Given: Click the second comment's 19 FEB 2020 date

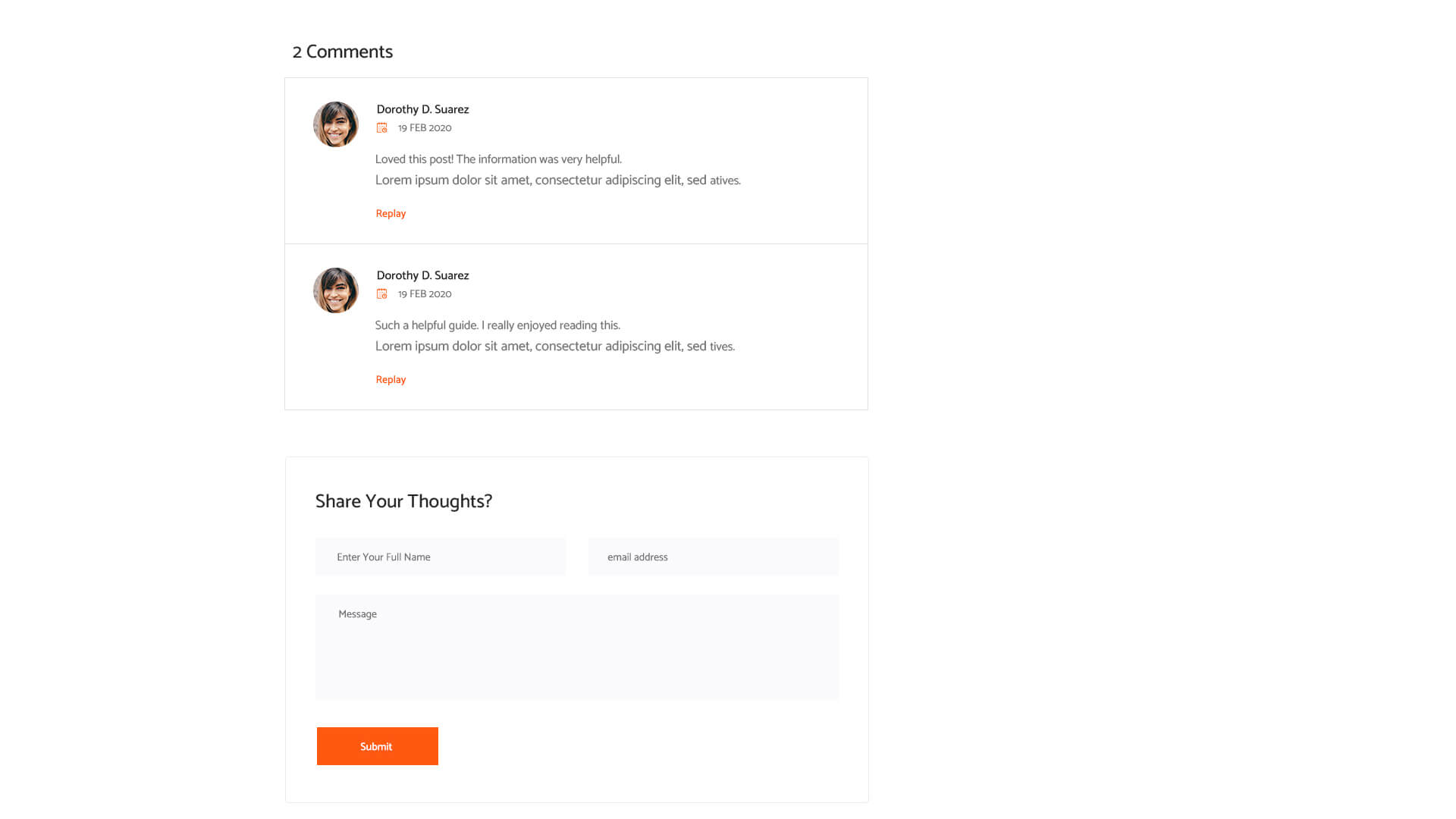Looking at the screenshot, I should coord(425,294).
